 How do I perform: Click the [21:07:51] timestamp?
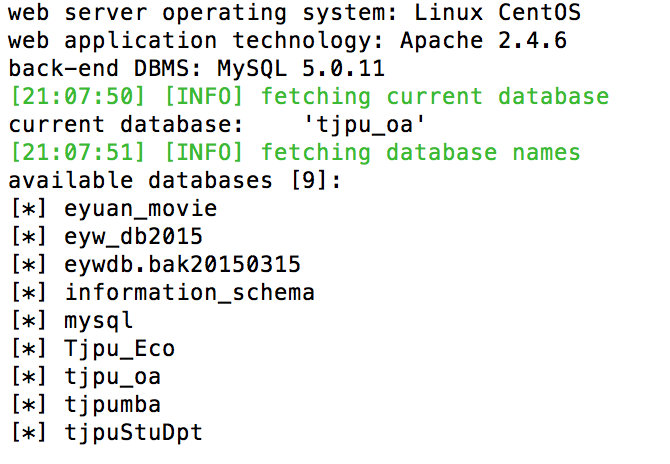pyautogui.click(x=78, y=153)
